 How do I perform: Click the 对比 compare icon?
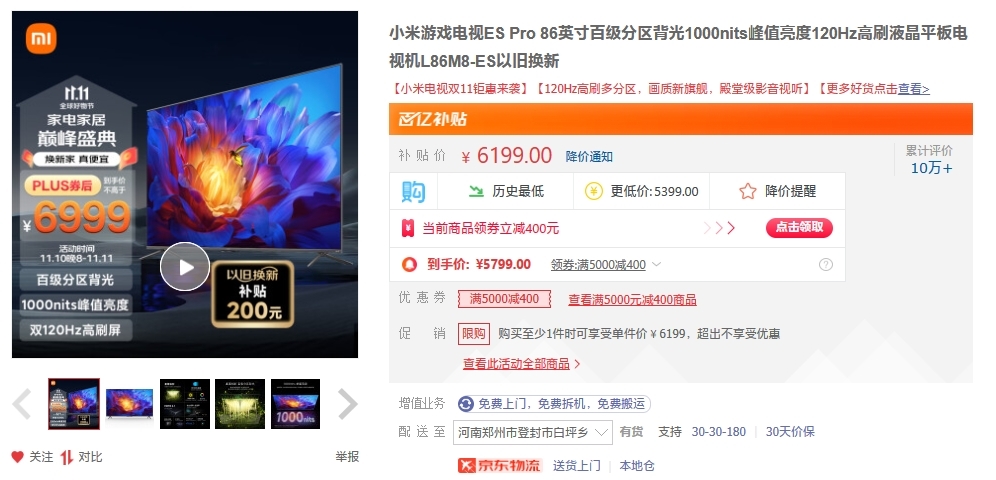coord(67,457)
